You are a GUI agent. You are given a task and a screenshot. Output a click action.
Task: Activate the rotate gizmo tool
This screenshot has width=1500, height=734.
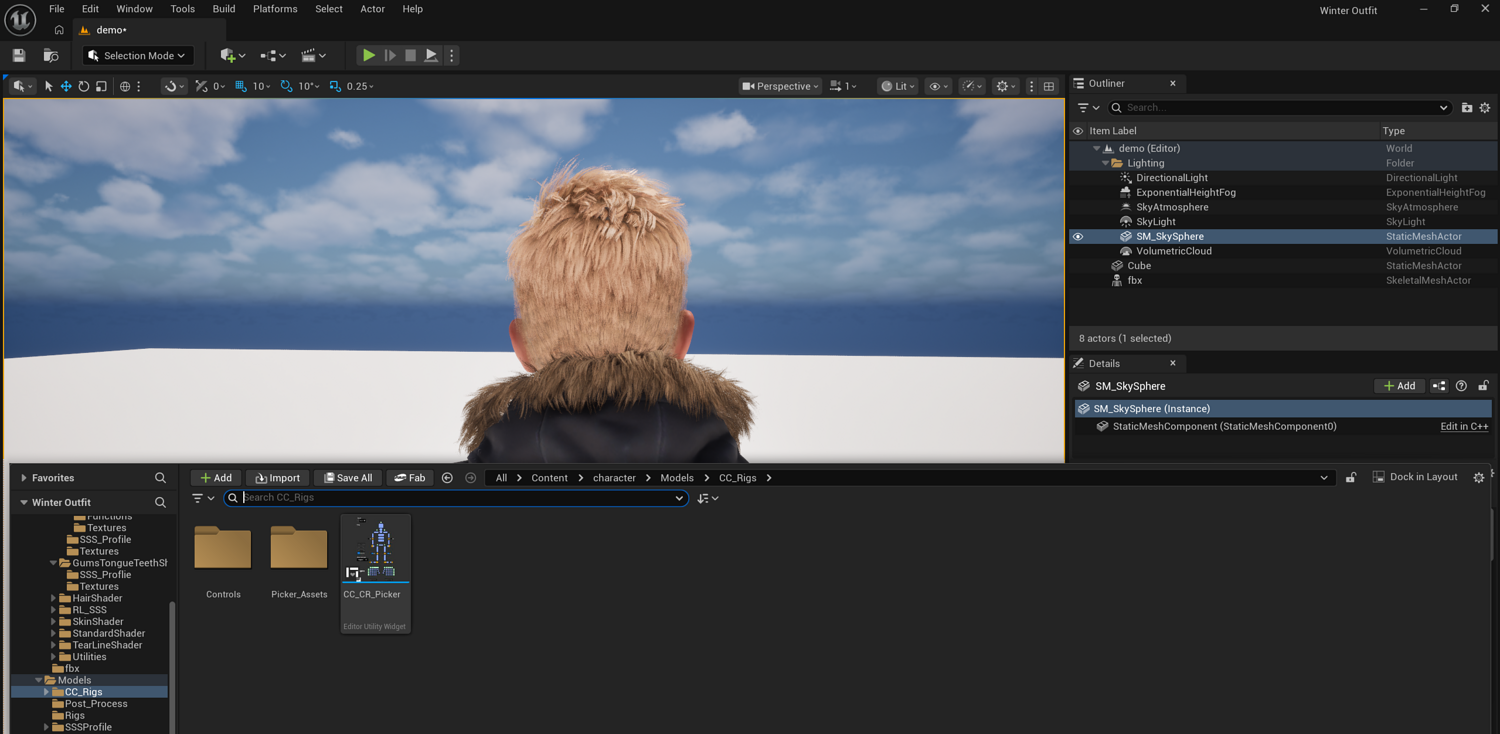tap(84, 87)
